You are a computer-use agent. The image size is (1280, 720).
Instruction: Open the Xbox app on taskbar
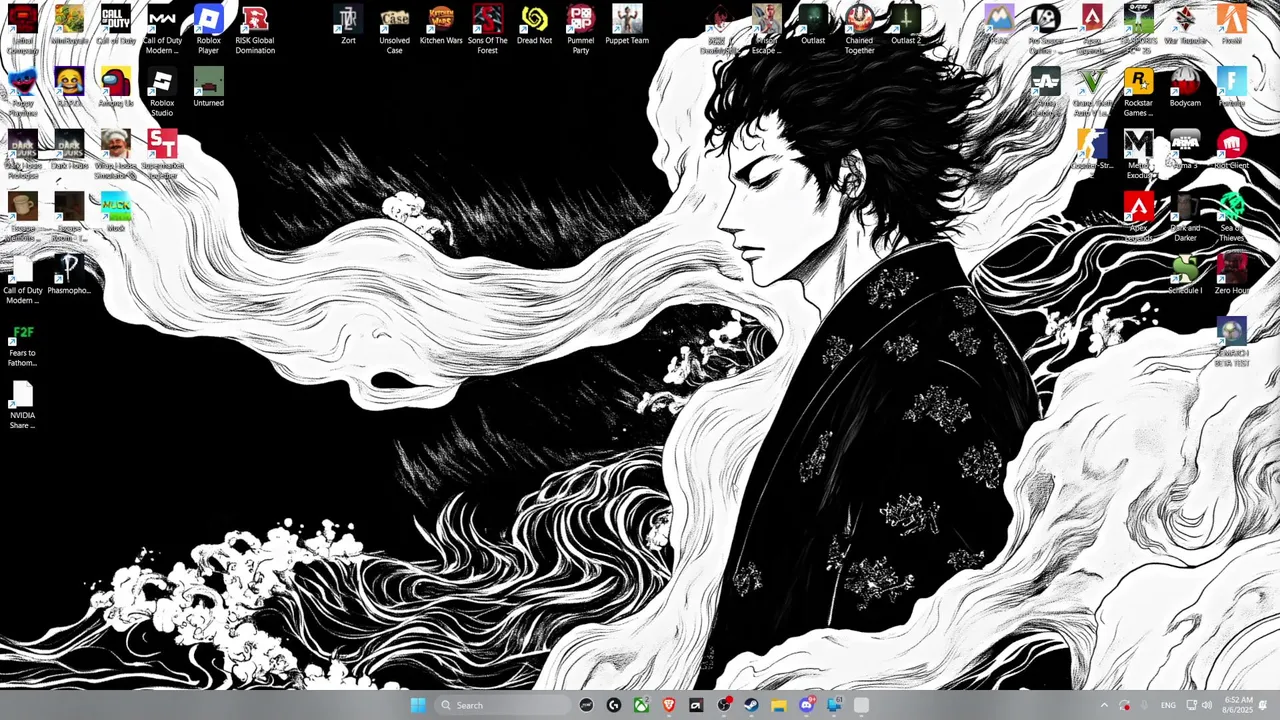[641, 705]
